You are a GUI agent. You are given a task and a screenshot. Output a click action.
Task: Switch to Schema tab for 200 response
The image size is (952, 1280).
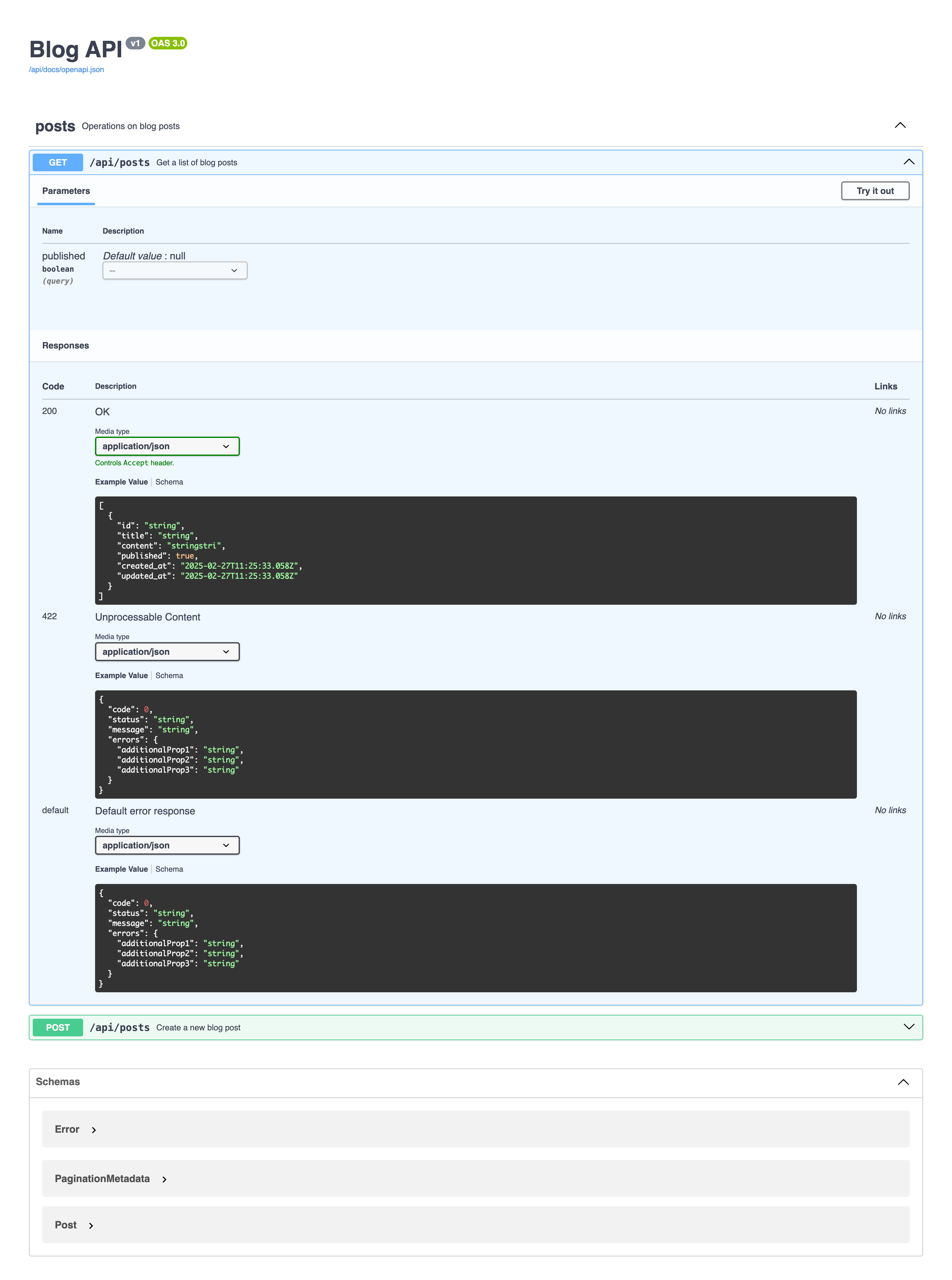tap(169, 482)
